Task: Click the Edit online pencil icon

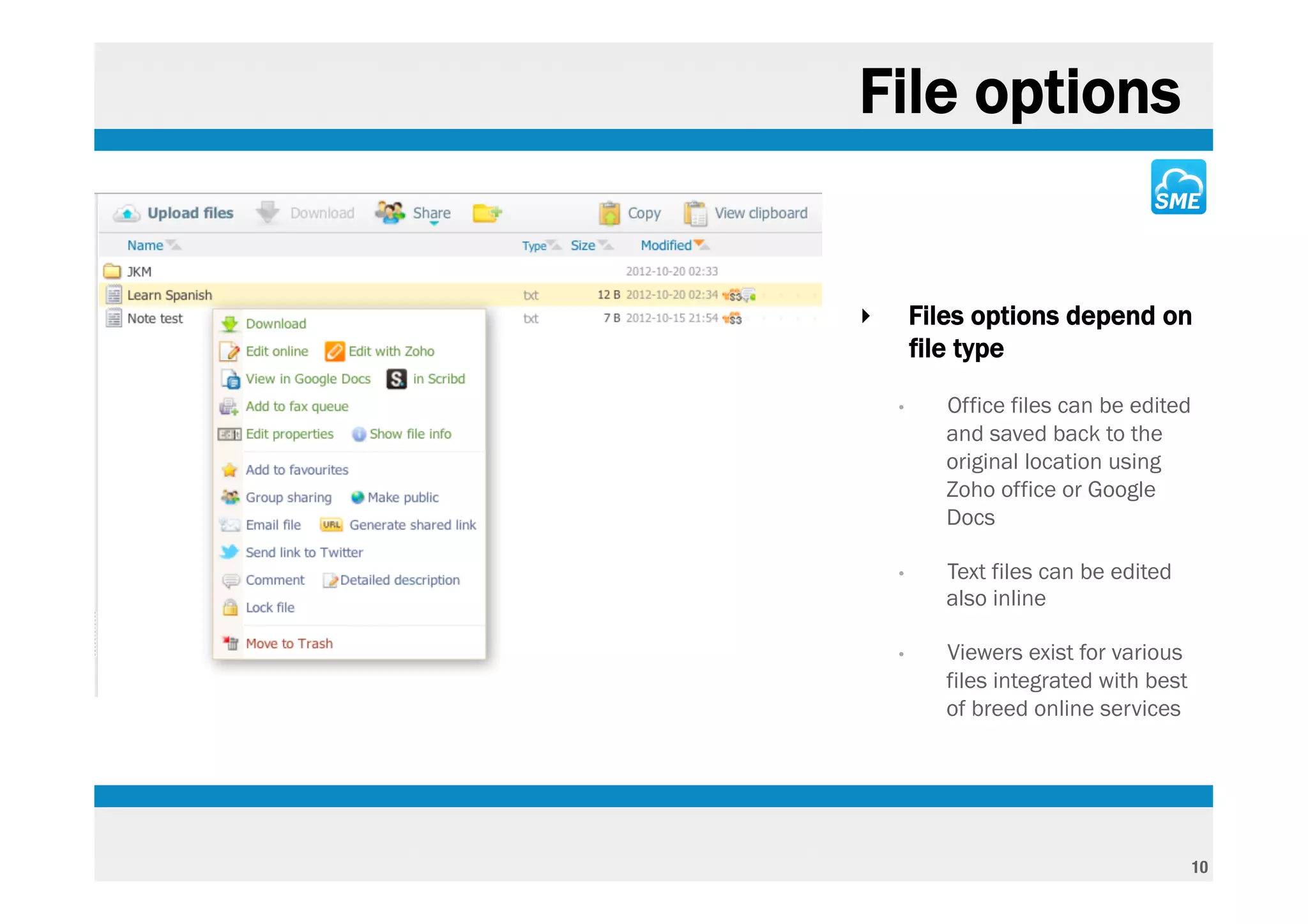Action: point(229,352)
